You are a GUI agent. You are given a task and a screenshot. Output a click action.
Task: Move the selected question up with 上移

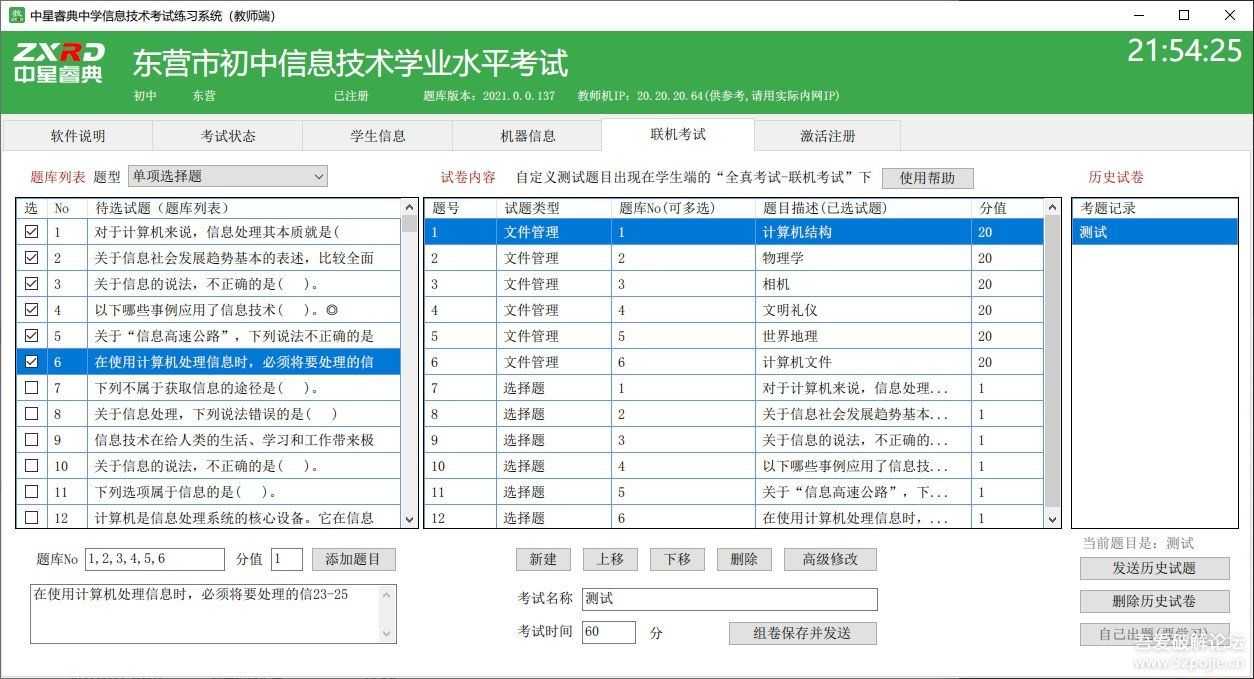[610, 560]
